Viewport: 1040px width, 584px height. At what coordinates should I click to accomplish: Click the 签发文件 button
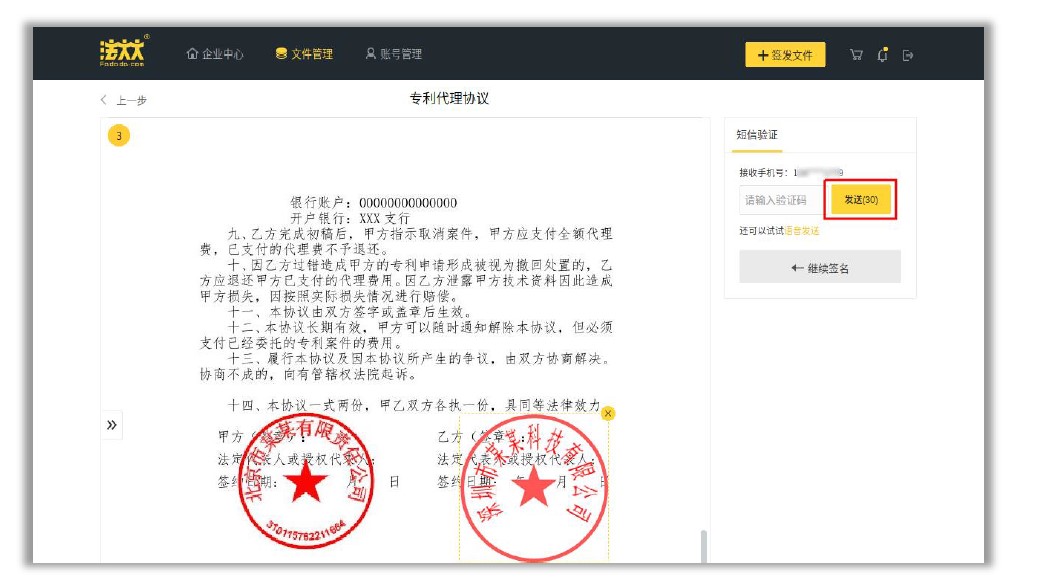[785, 54]
